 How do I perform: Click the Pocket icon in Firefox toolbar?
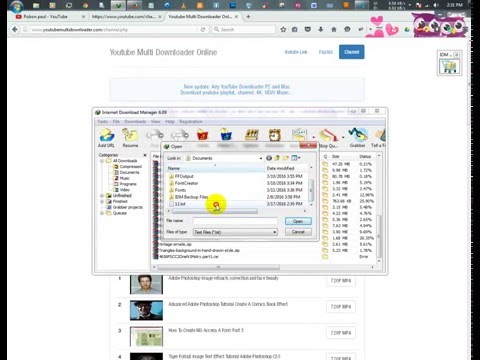[x=308, y=30]
